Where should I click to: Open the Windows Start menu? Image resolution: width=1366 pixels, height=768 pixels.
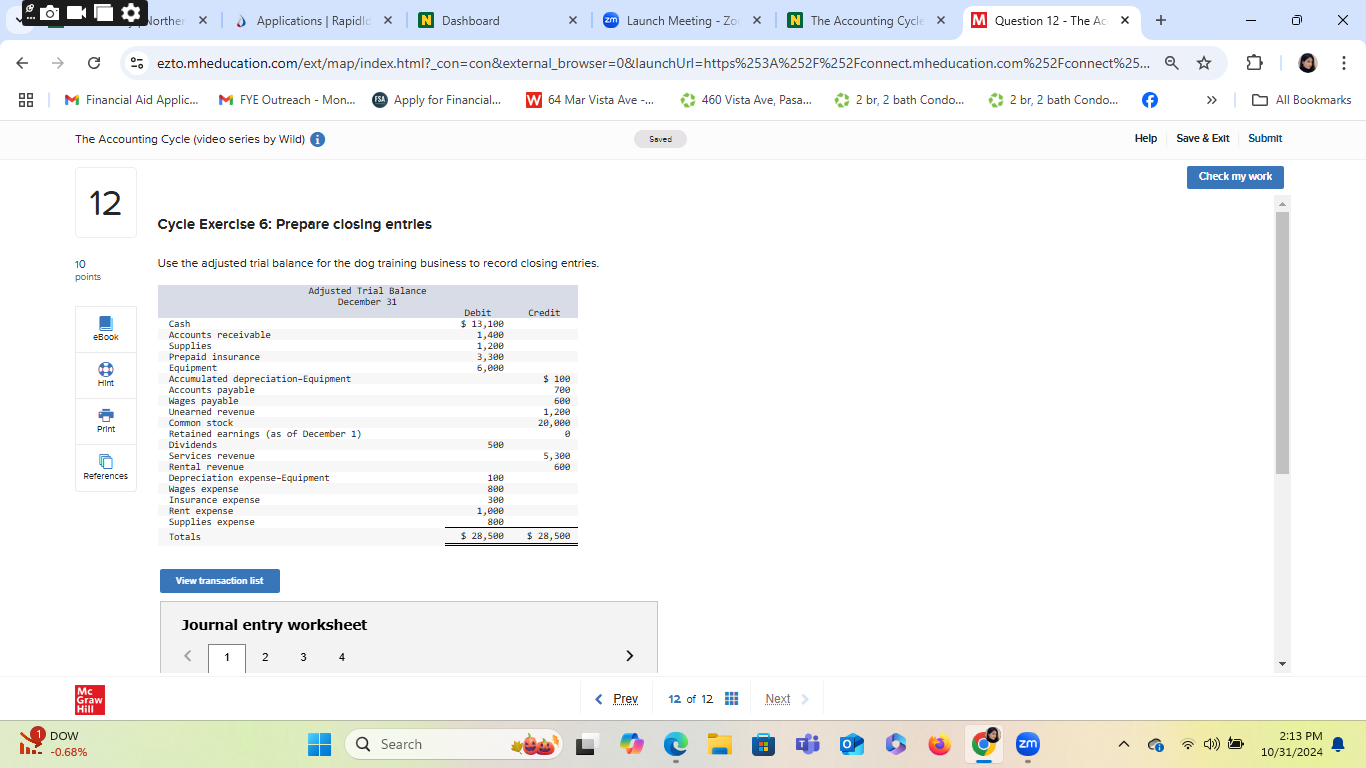click(319, 744)
